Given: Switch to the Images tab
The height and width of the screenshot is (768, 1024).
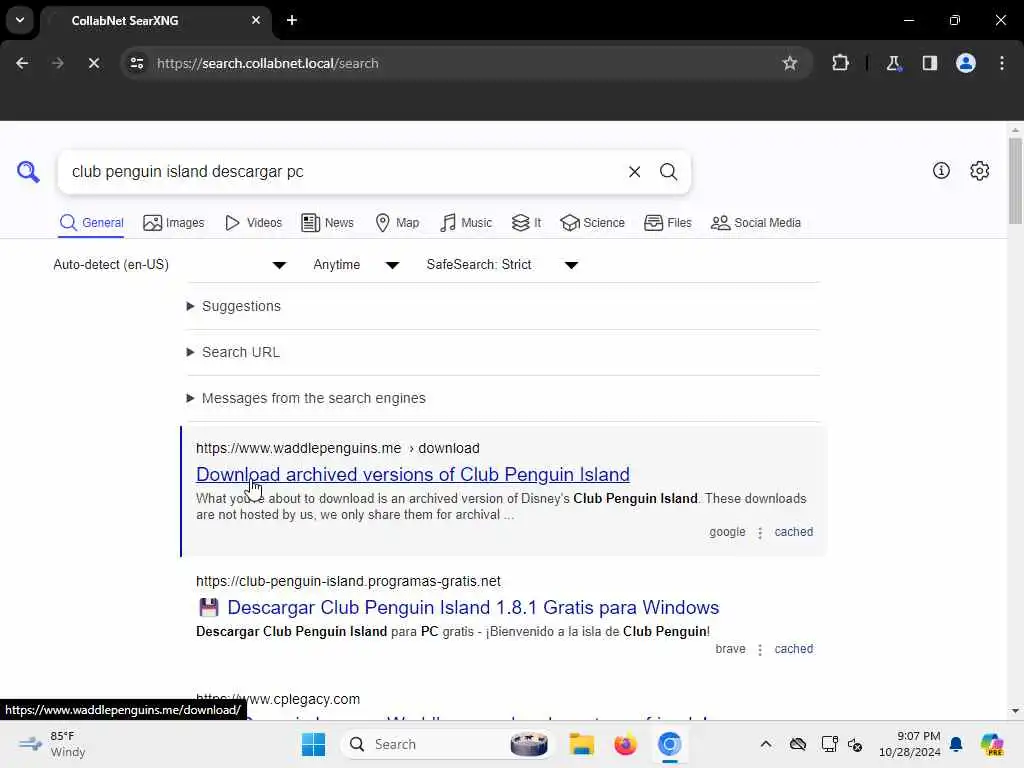Looking at the screenshot, I should point(174,223).
